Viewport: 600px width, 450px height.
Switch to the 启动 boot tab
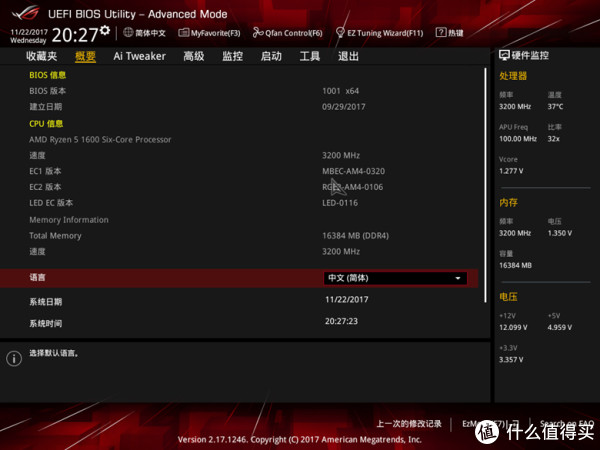271,56
